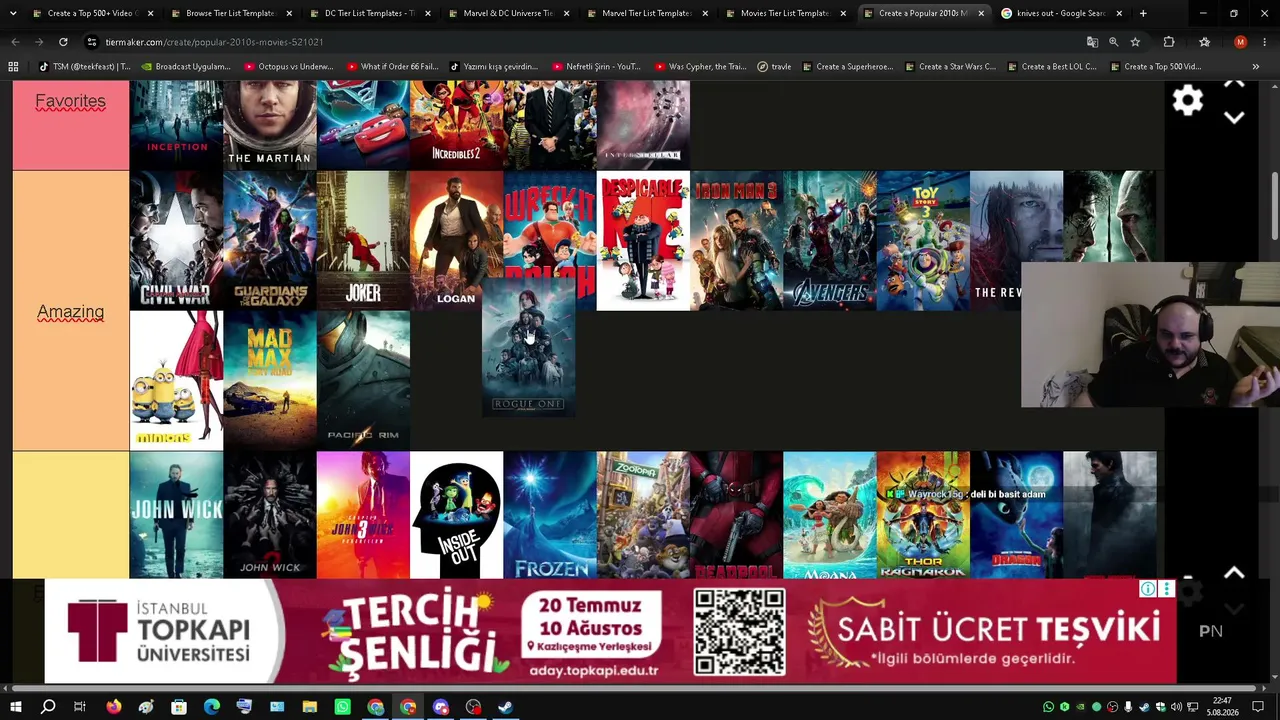Open a new browser tab

[x=1143, y=13]
